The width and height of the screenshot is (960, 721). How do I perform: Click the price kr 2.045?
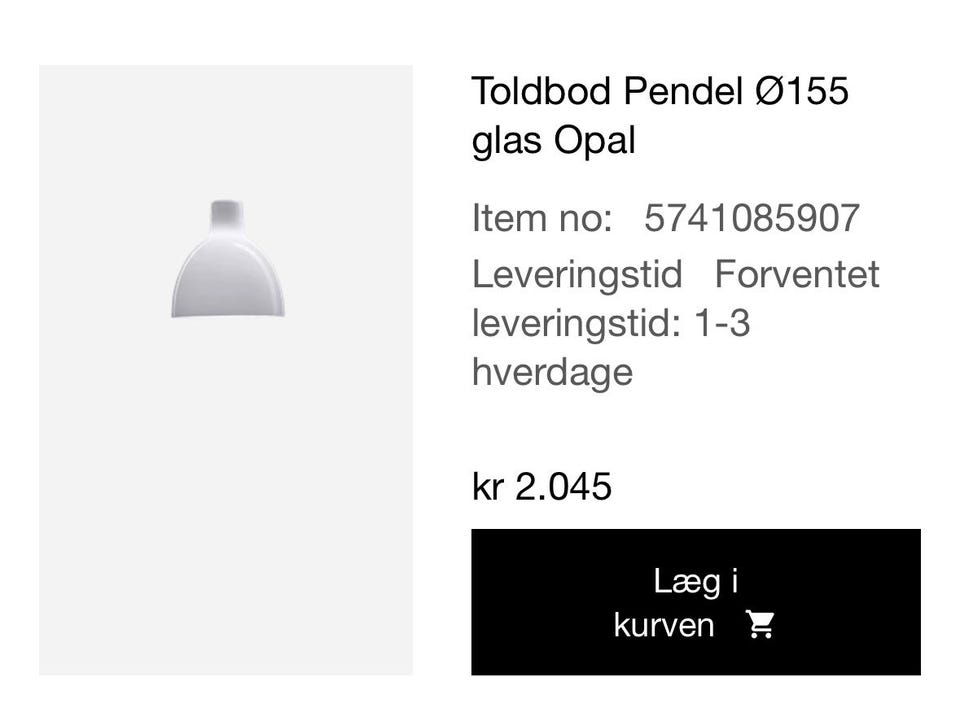click(x=541, y=487)
